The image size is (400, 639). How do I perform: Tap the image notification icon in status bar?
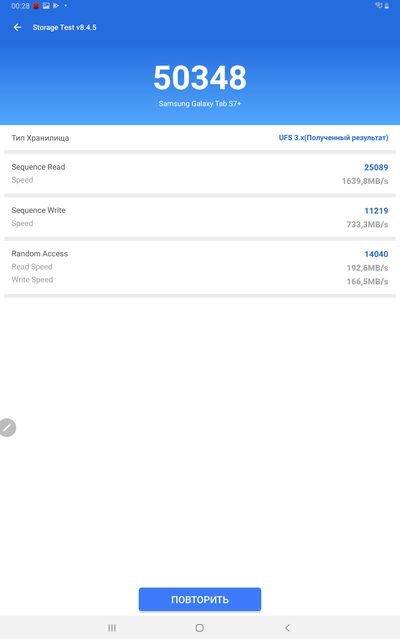[46, 6]
